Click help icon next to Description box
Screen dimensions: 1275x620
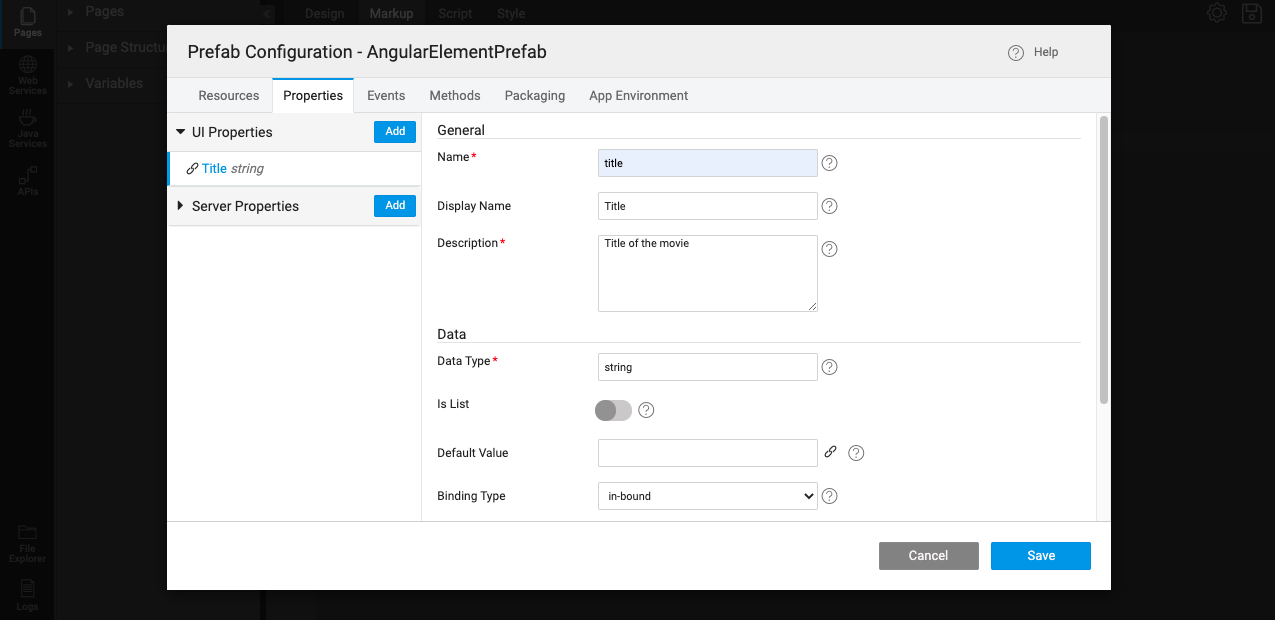829,249
